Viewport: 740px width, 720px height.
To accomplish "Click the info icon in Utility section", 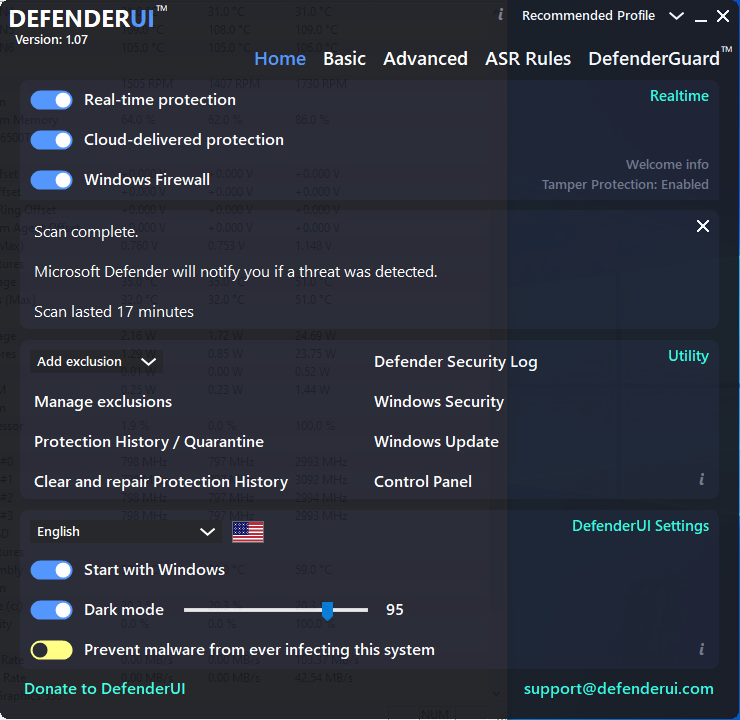I will [x=702, y=479].
